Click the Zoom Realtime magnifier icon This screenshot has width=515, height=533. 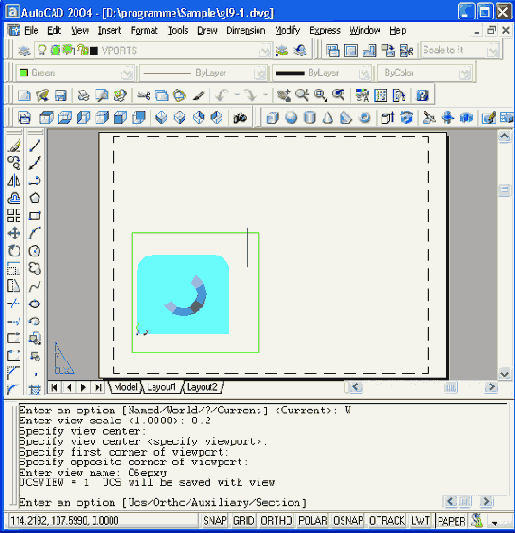coord(302,96)
